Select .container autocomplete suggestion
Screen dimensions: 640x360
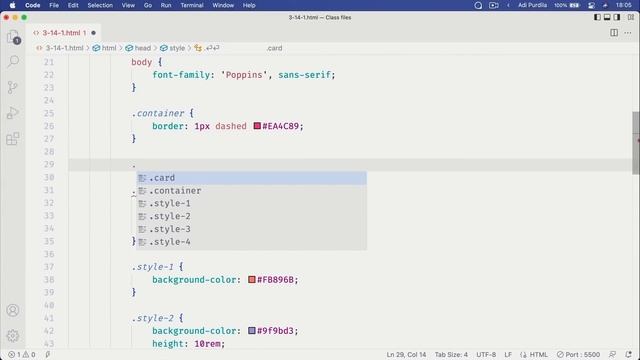click(x=251, y=191)
